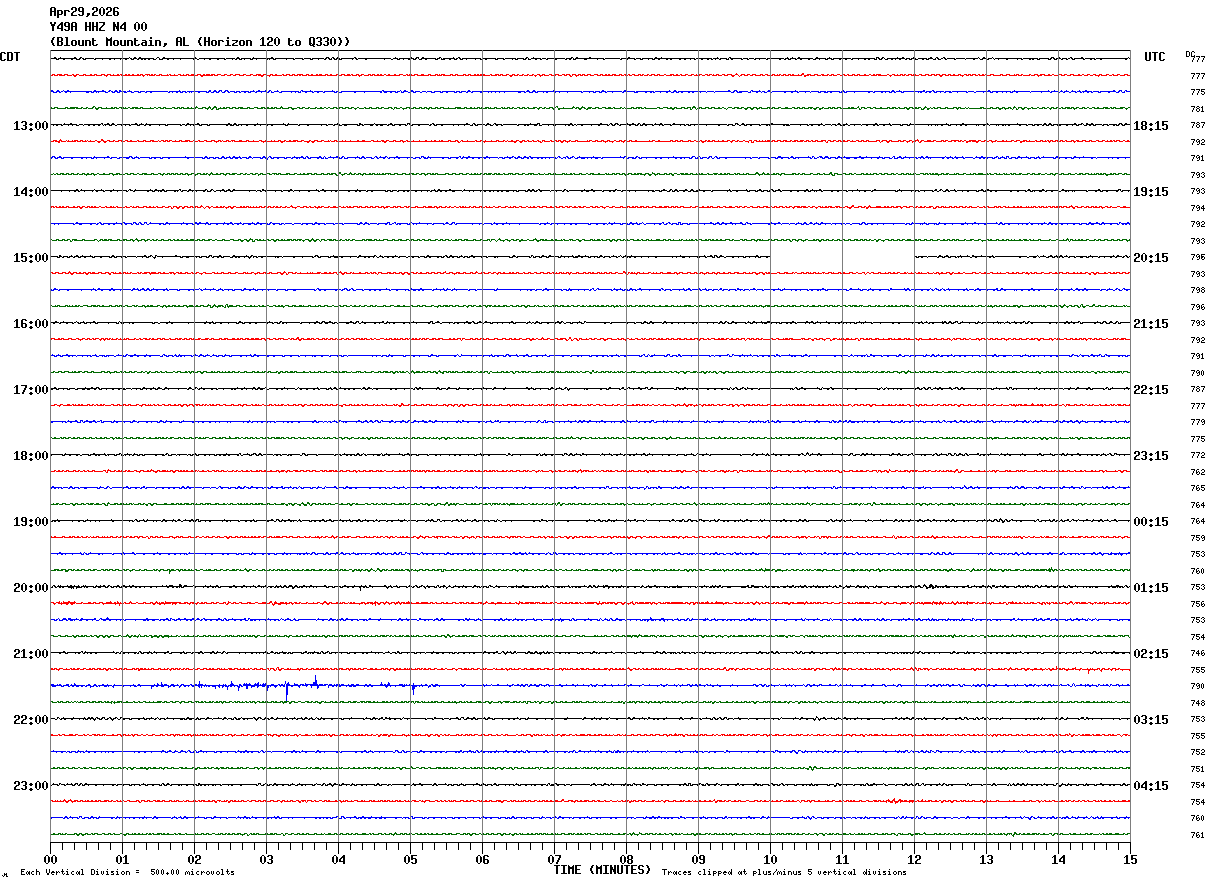
Task: Select minute 07 on the bottom axis
Action: coord(554,859)
